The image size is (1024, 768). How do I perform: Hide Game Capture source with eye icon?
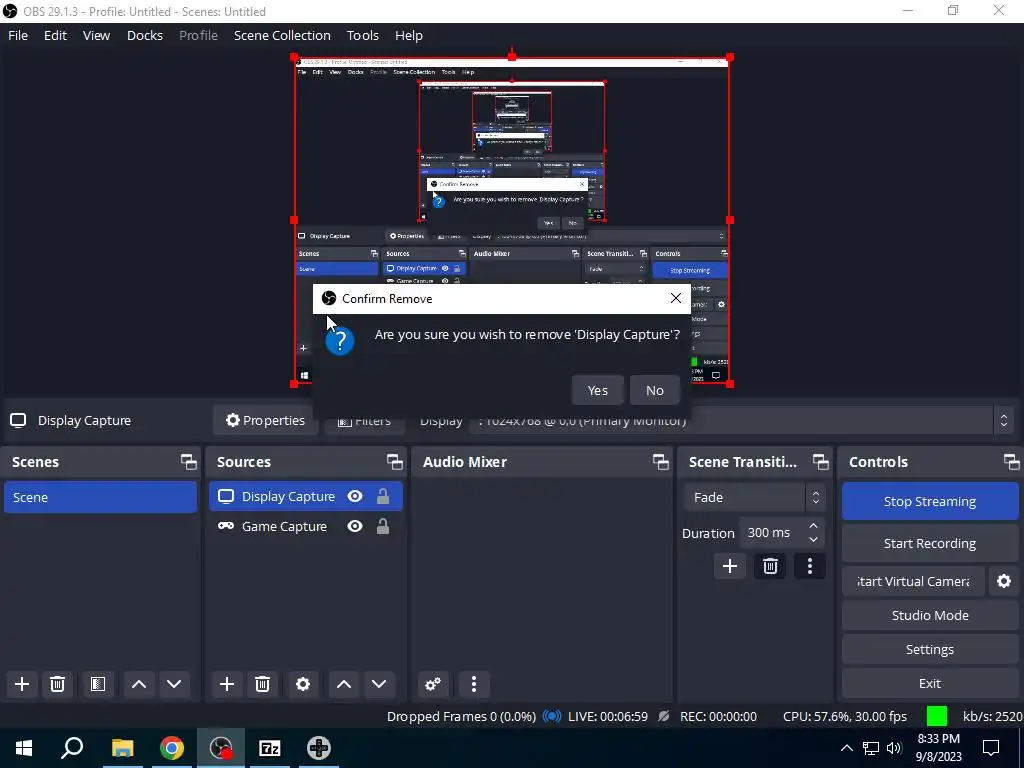click(355, 526)
